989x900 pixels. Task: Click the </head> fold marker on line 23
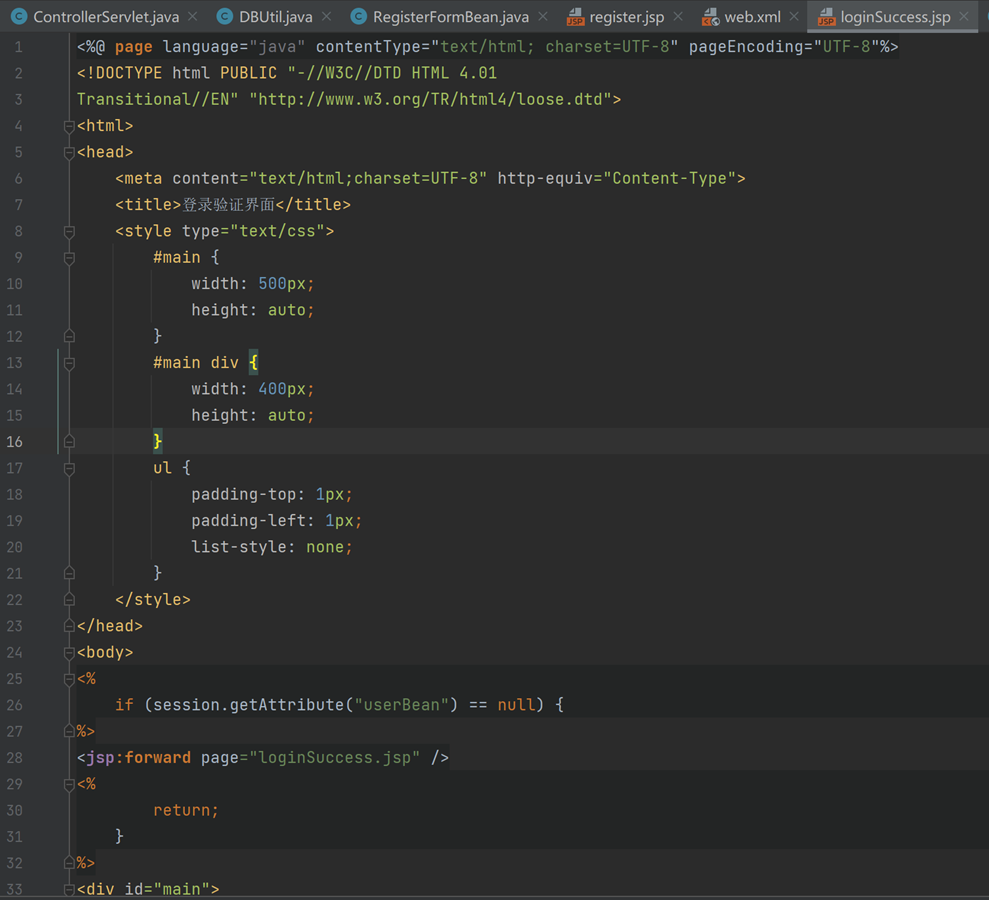click(69, 626)
